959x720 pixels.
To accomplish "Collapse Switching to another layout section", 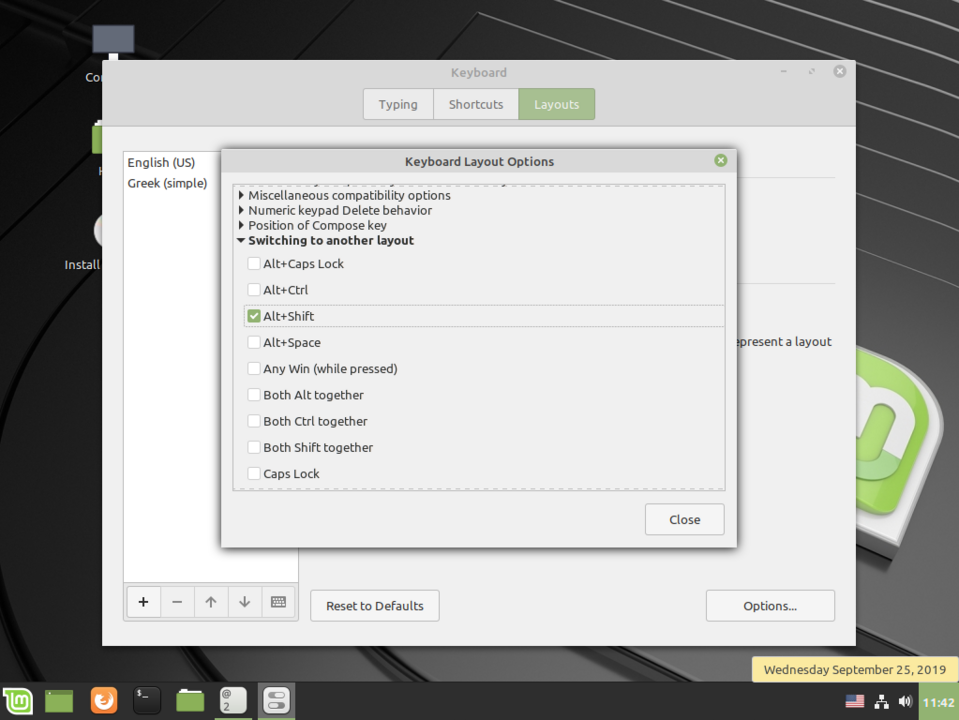I will pos(242,240).
